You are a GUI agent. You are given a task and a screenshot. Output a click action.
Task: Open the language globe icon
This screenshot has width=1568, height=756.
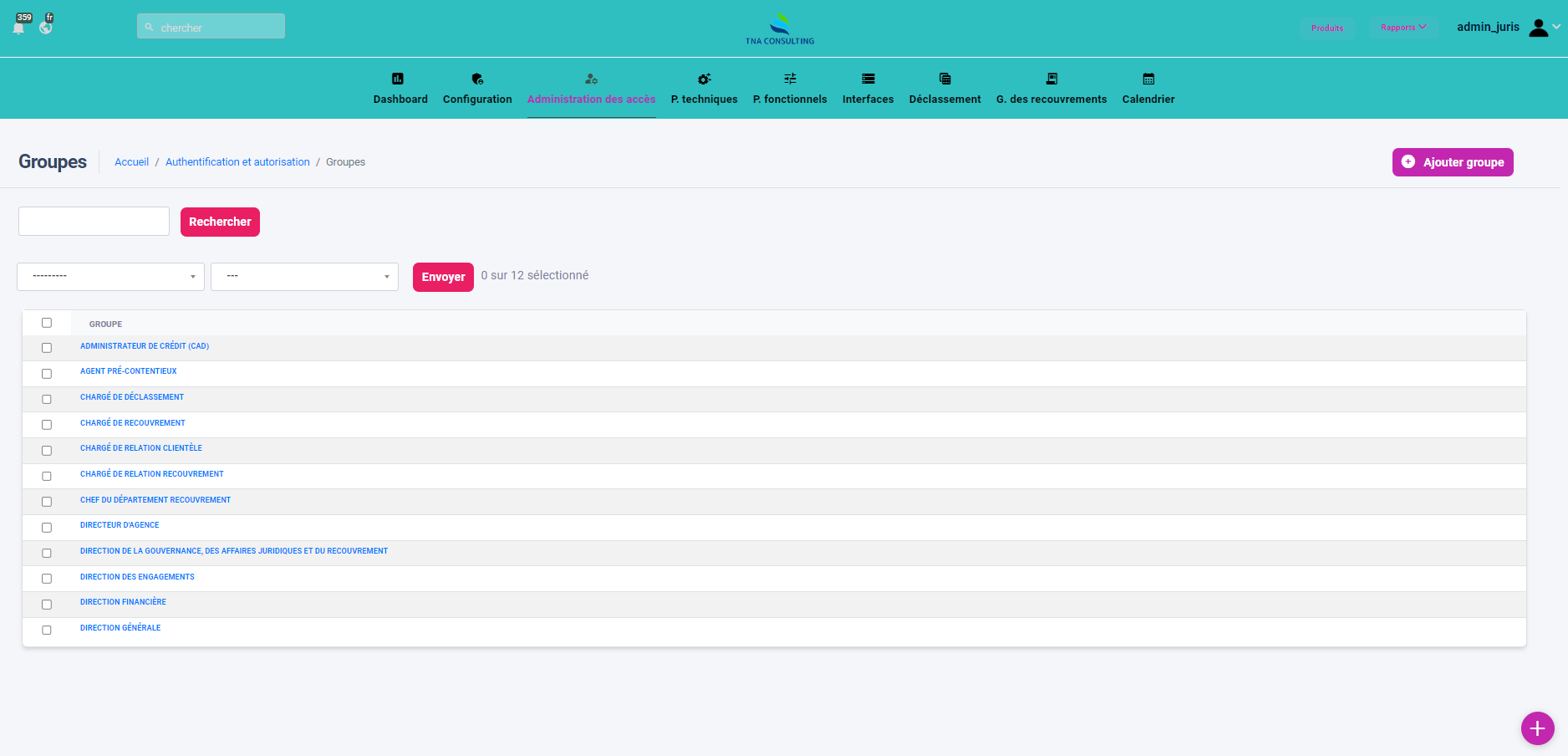tap(46, 28)
